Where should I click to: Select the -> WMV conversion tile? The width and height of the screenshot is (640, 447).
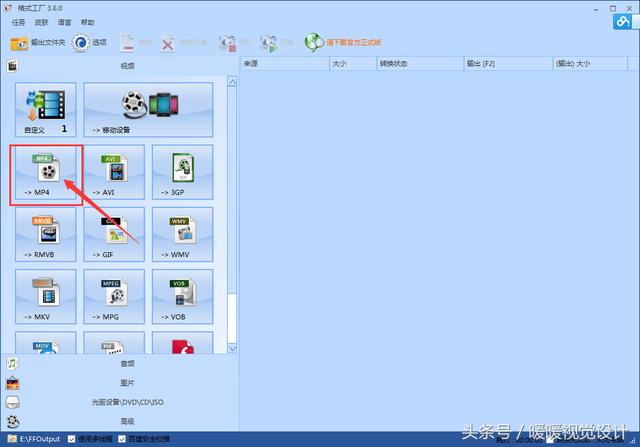(x=182, y=234)
